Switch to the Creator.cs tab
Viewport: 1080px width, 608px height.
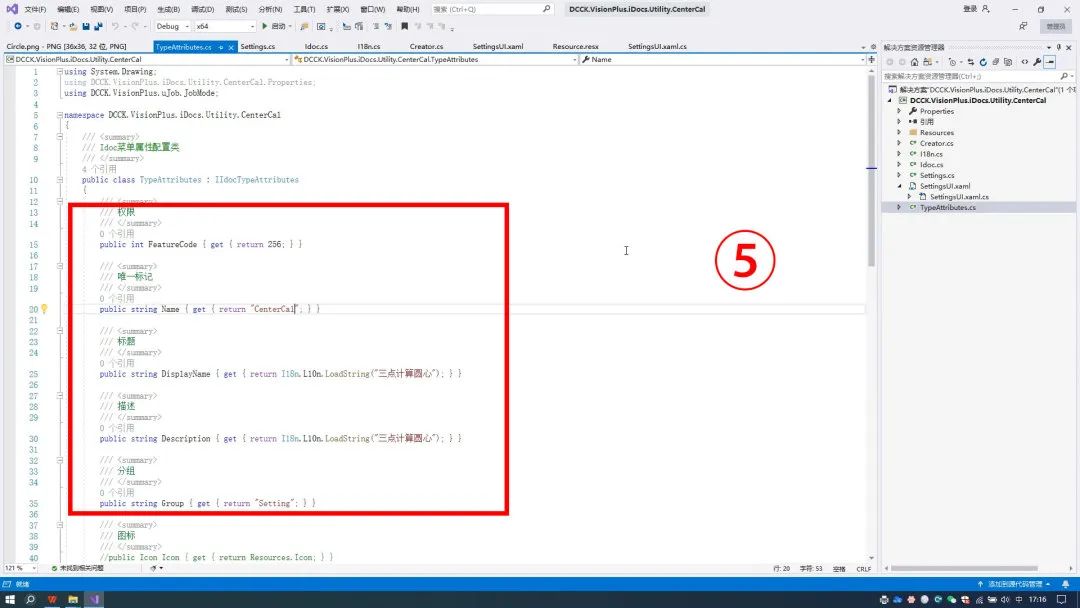[426, 46]
